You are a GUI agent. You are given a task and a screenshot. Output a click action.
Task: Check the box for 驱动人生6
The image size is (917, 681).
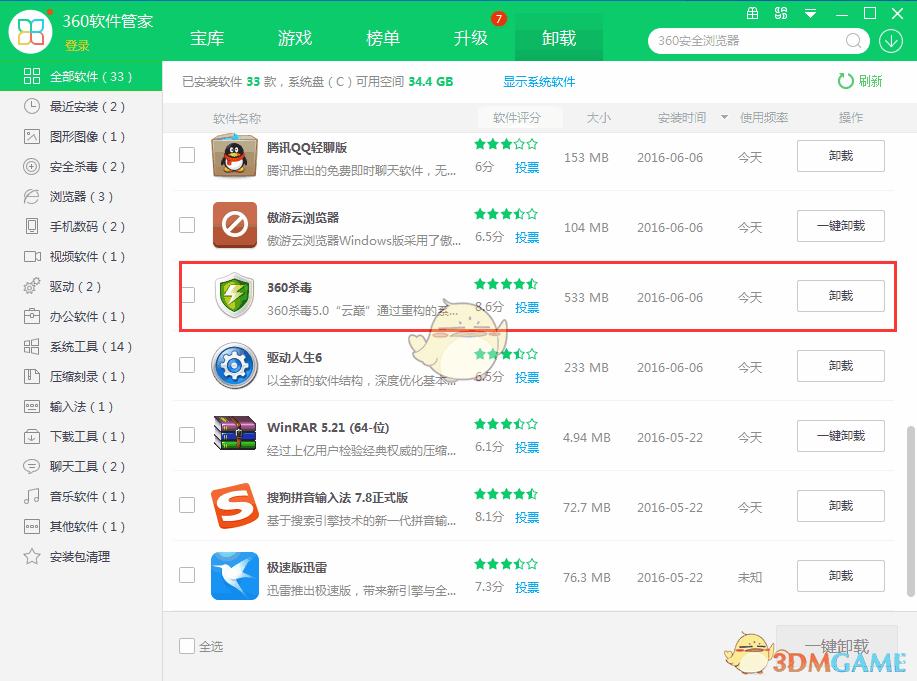click(187, 365)
